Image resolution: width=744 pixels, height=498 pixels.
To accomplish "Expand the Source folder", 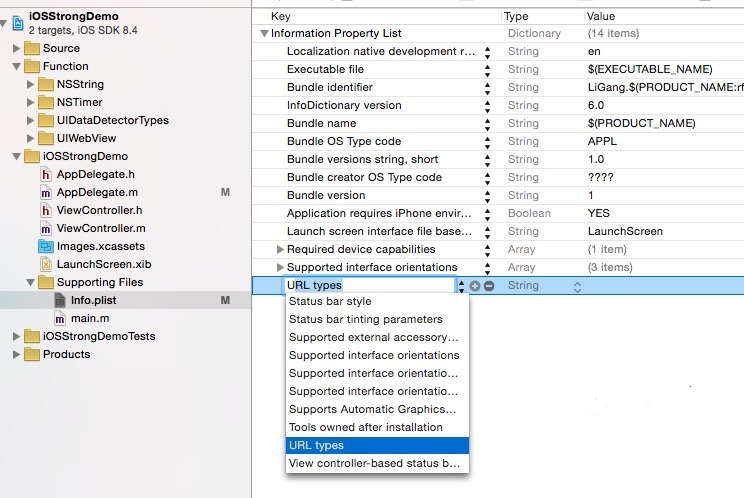I will click(17, 48).
